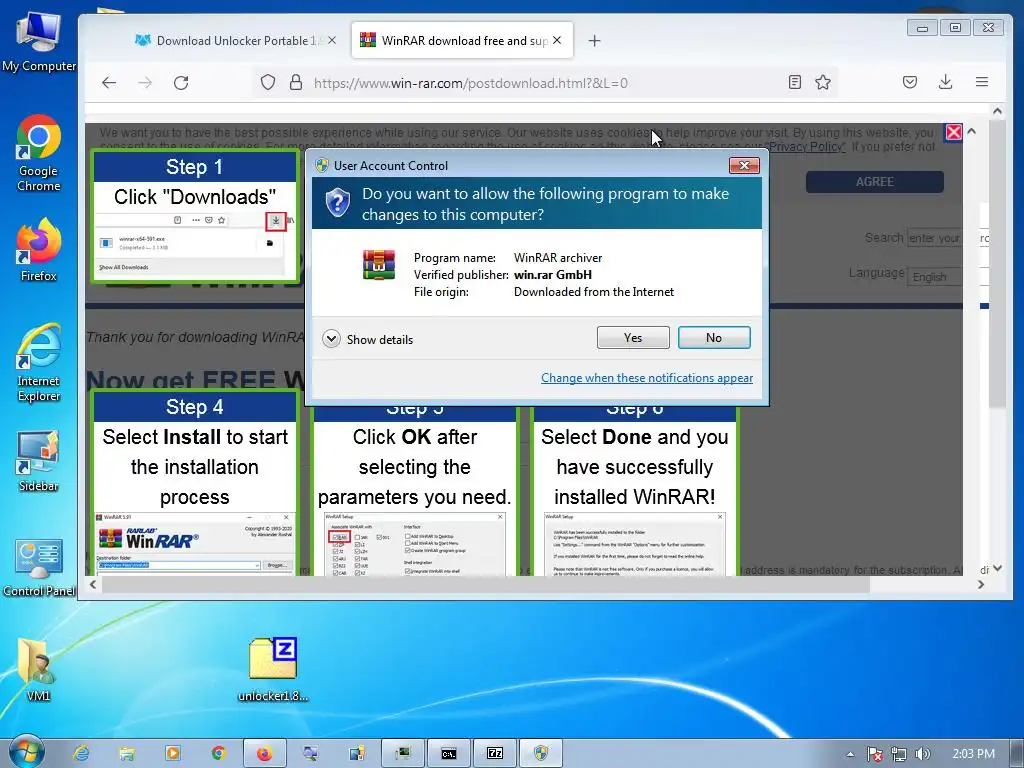
Task: Close the WinRAR download tab
Action: 556,40
